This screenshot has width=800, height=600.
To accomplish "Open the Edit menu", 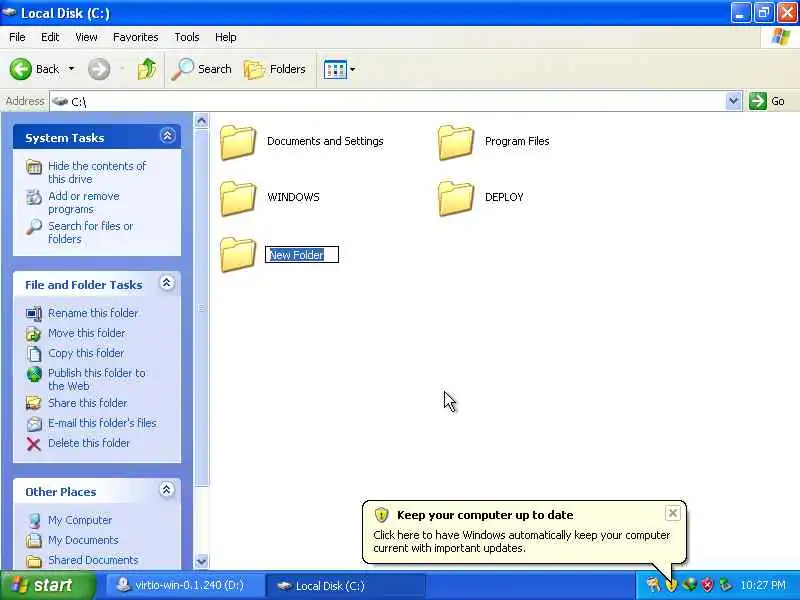I will click(50, 37).
